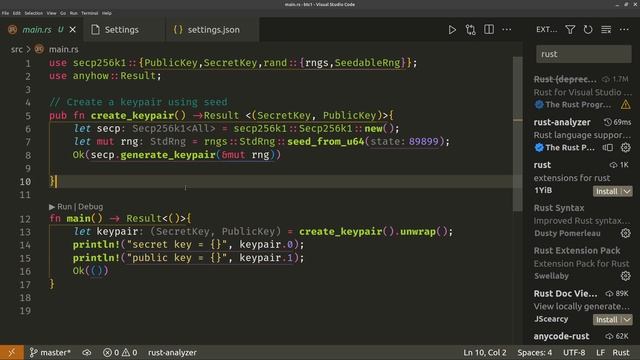Open the Terminal menu
640x360 pixels.
tap(89, 13)
